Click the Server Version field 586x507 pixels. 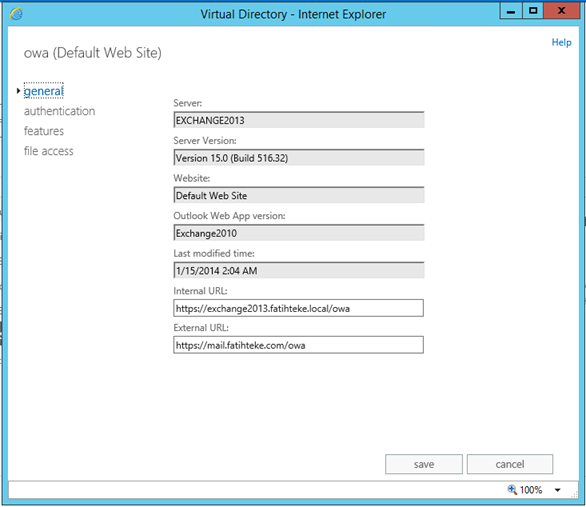click(x=299, y=158)
